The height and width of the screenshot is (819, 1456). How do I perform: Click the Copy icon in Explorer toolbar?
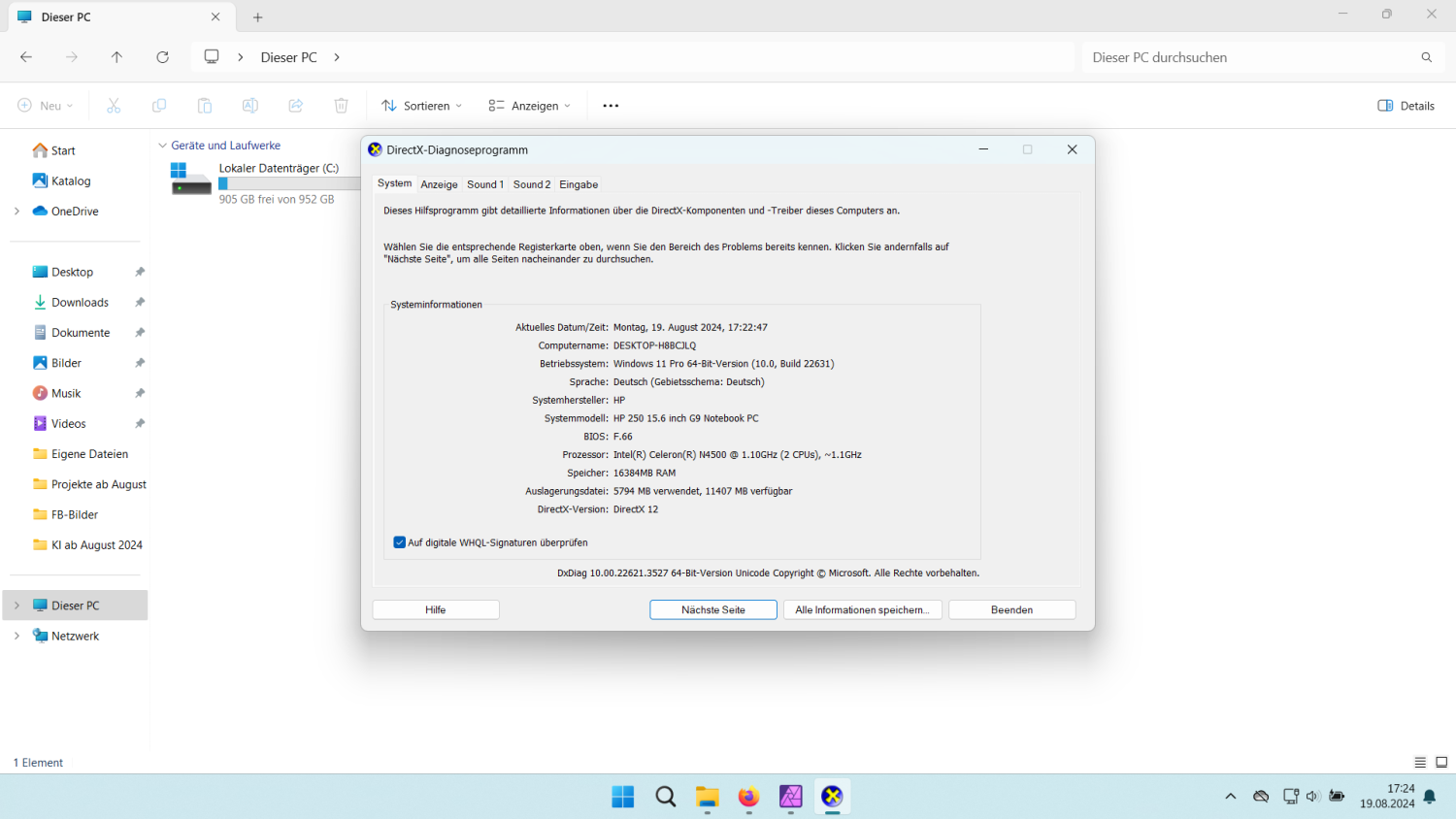click(159, 106)
